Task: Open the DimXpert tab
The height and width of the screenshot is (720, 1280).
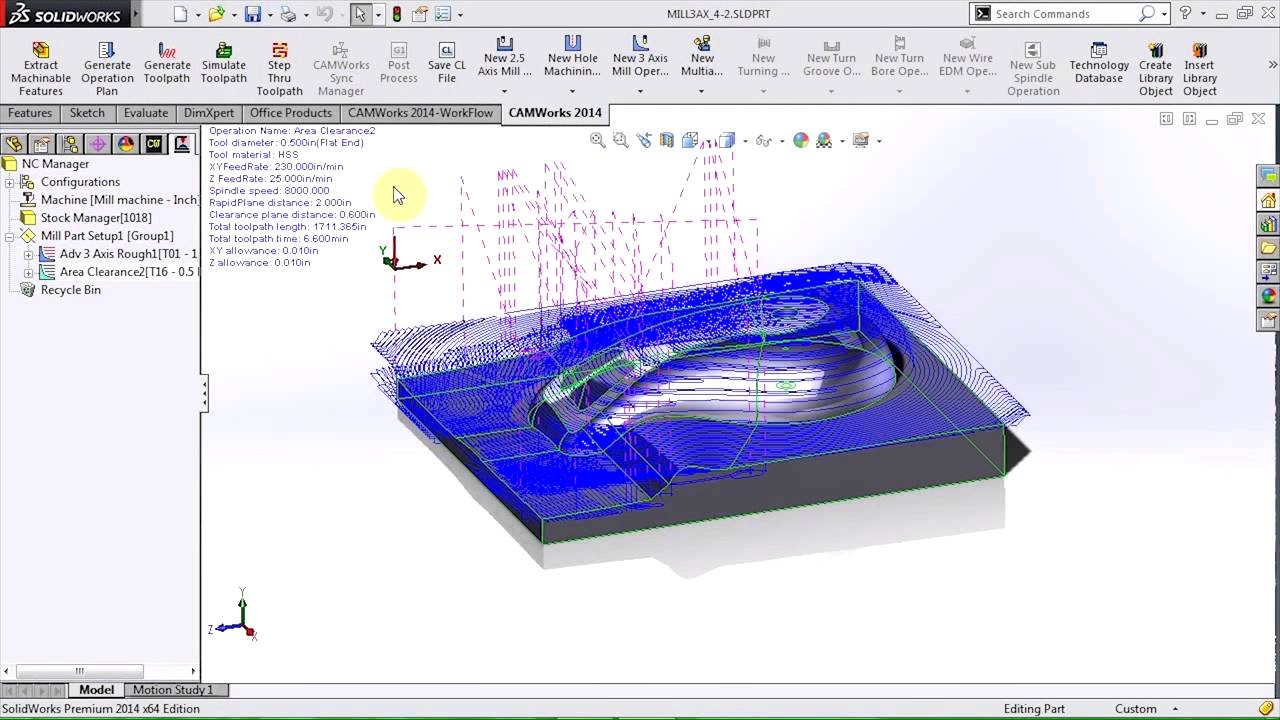Action: 209,113
